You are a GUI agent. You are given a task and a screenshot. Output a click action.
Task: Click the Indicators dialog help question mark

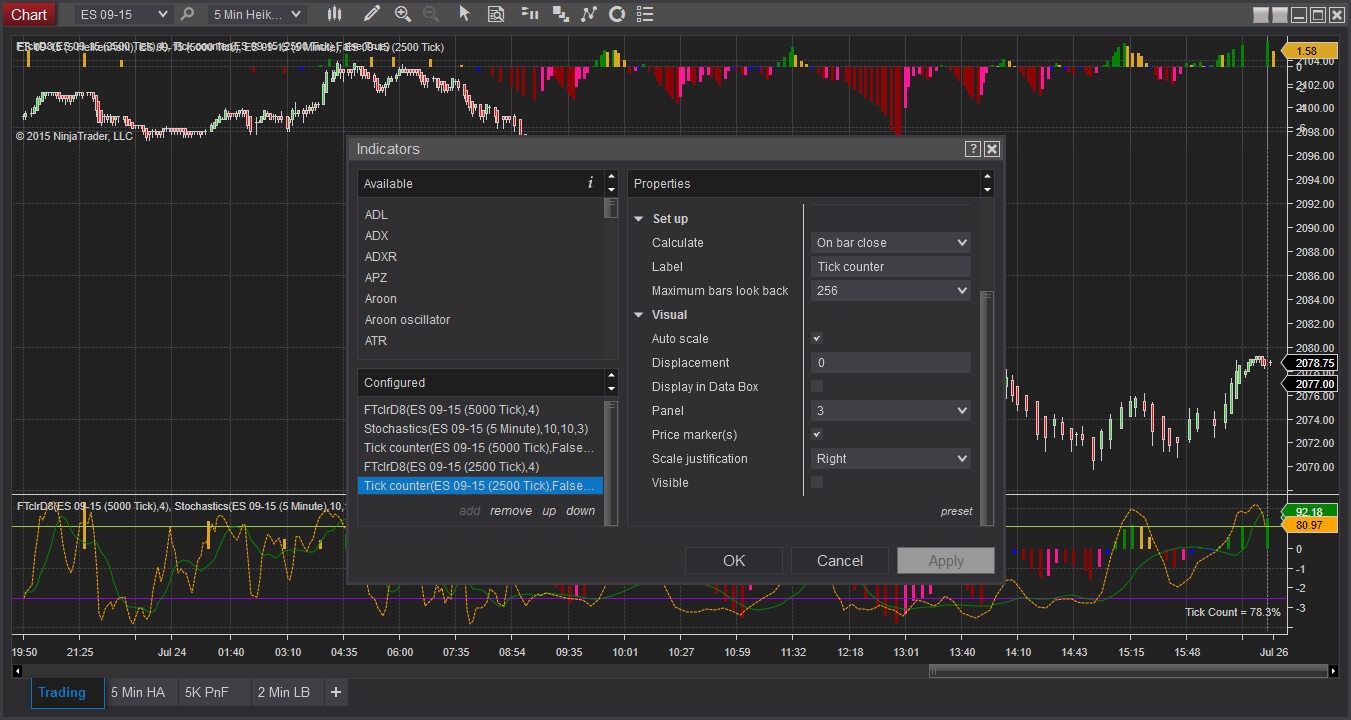pyautogui.click(x=972, y=149)
